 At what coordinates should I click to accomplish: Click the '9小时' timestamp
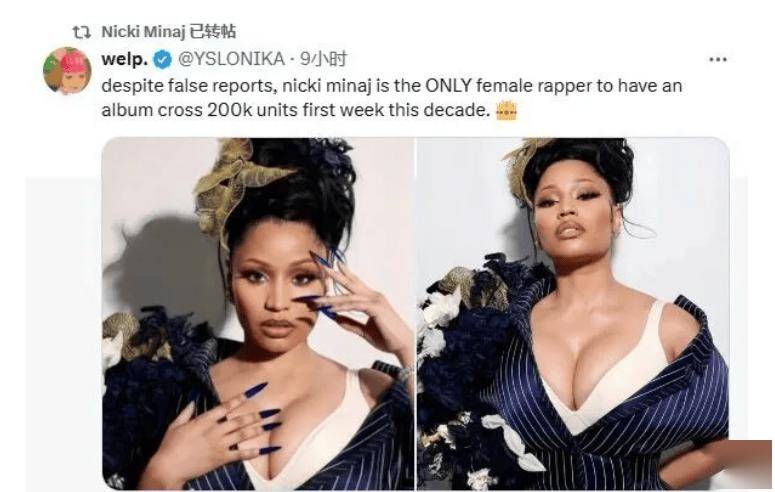323,59
